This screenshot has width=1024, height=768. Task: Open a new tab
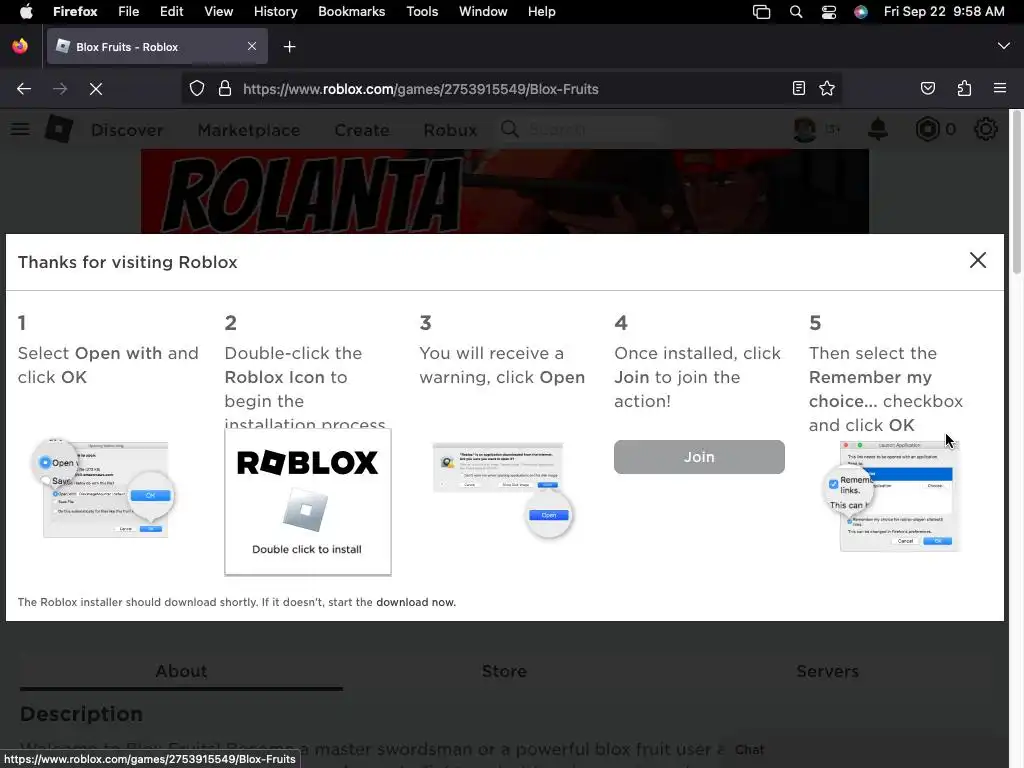(x=289, y=46)
